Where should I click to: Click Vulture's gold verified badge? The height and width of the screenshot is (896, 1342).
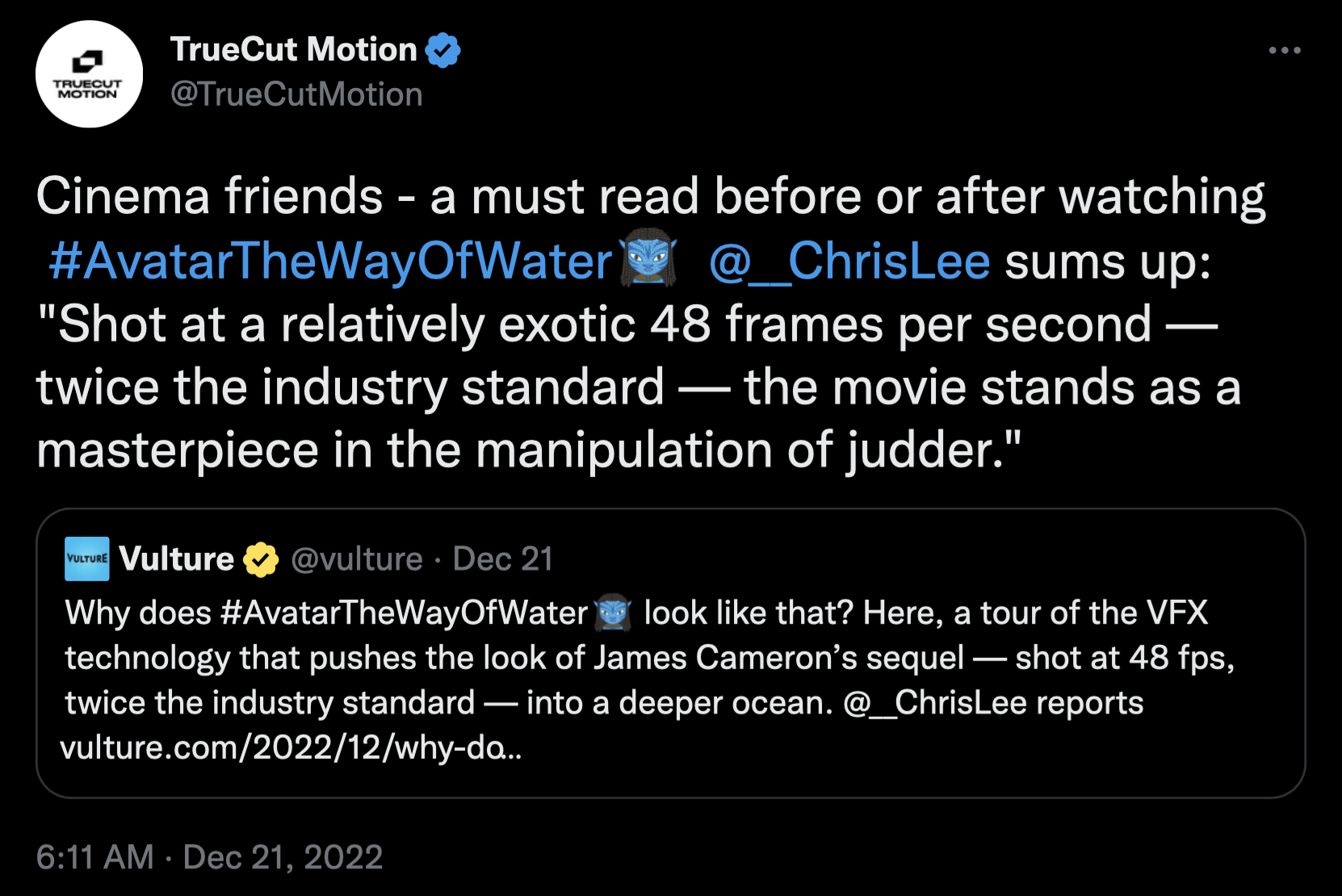click(260, 559)
